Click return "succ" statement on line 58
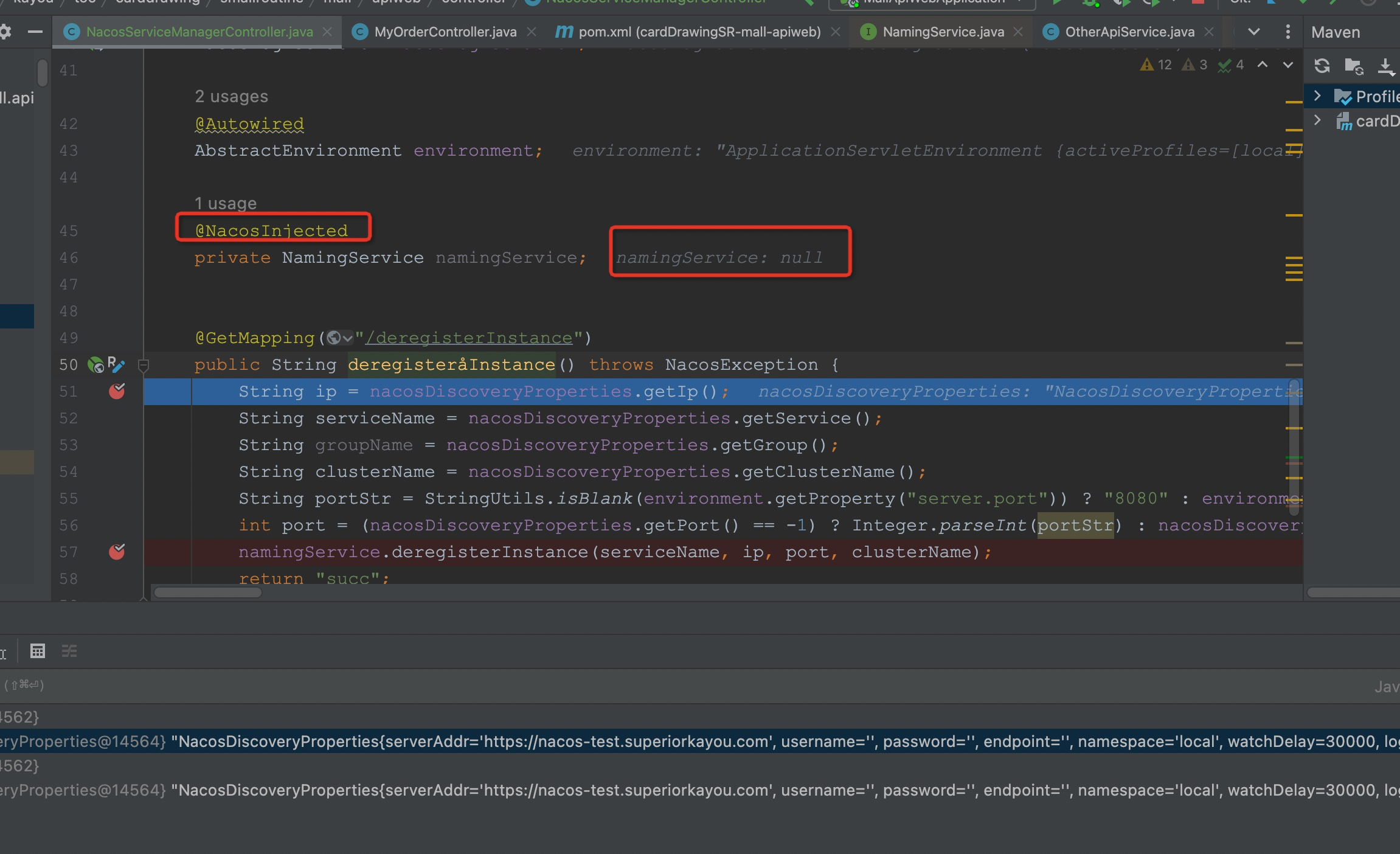This screenshot has height=854, width=1400. click(314, 578)
